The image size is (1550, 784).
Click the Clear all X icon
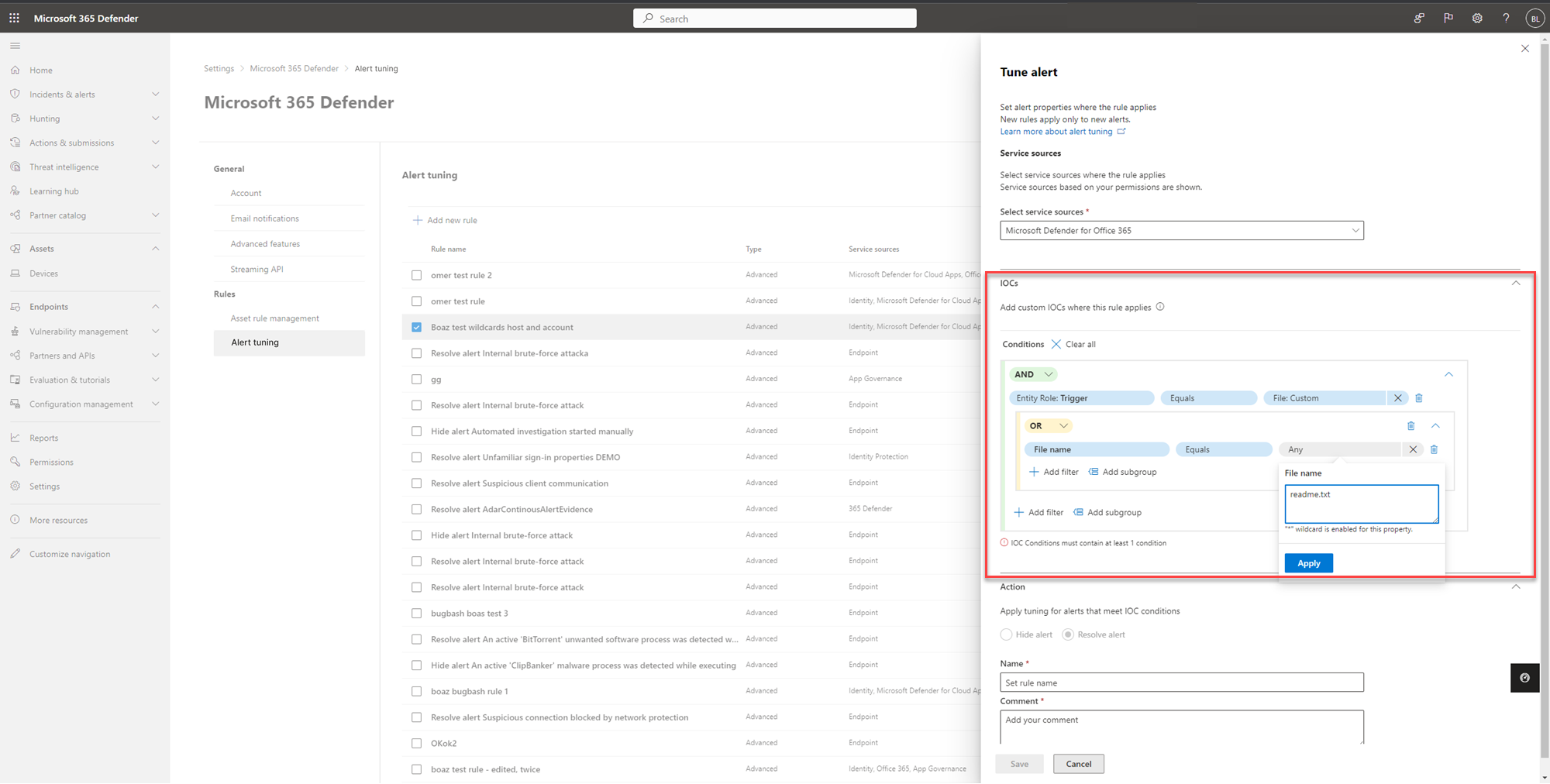[x=1056, y=344]
